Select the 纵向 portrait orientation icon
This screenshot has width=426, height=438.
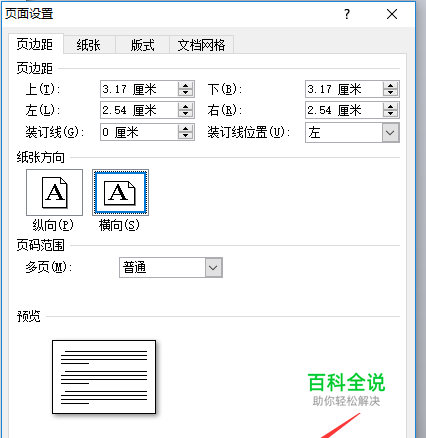[x=54, y=192]
